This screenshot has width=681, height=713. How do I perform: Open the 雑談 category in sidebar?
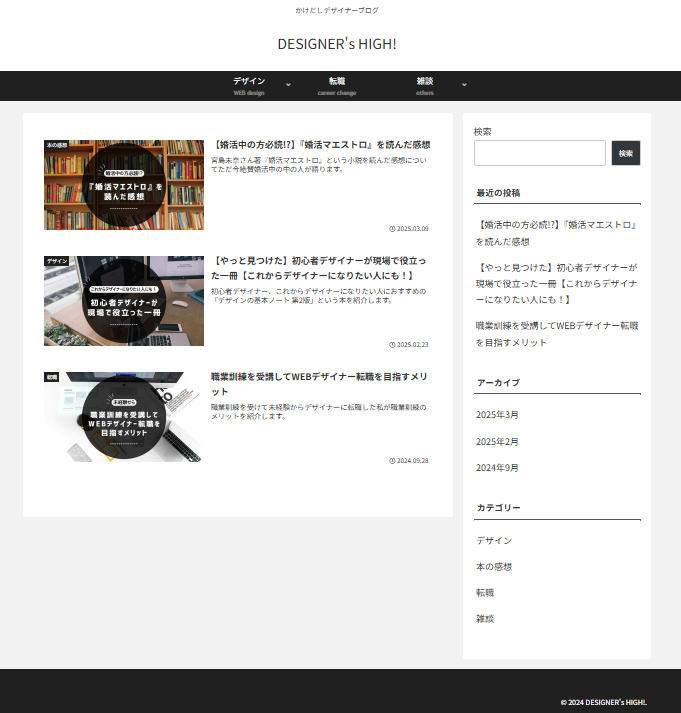tap(485, 619)
